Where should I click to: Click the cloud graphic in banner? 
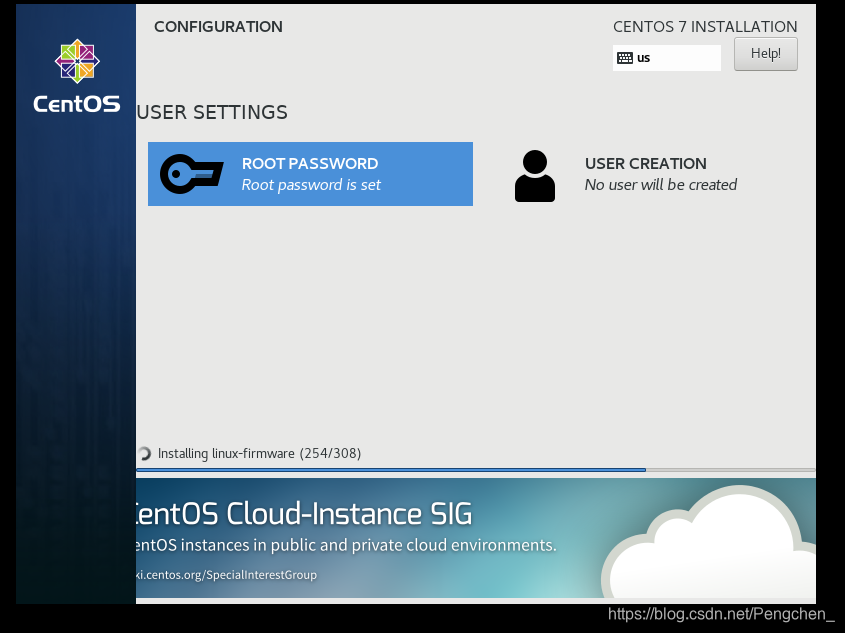tap(711, 541)
